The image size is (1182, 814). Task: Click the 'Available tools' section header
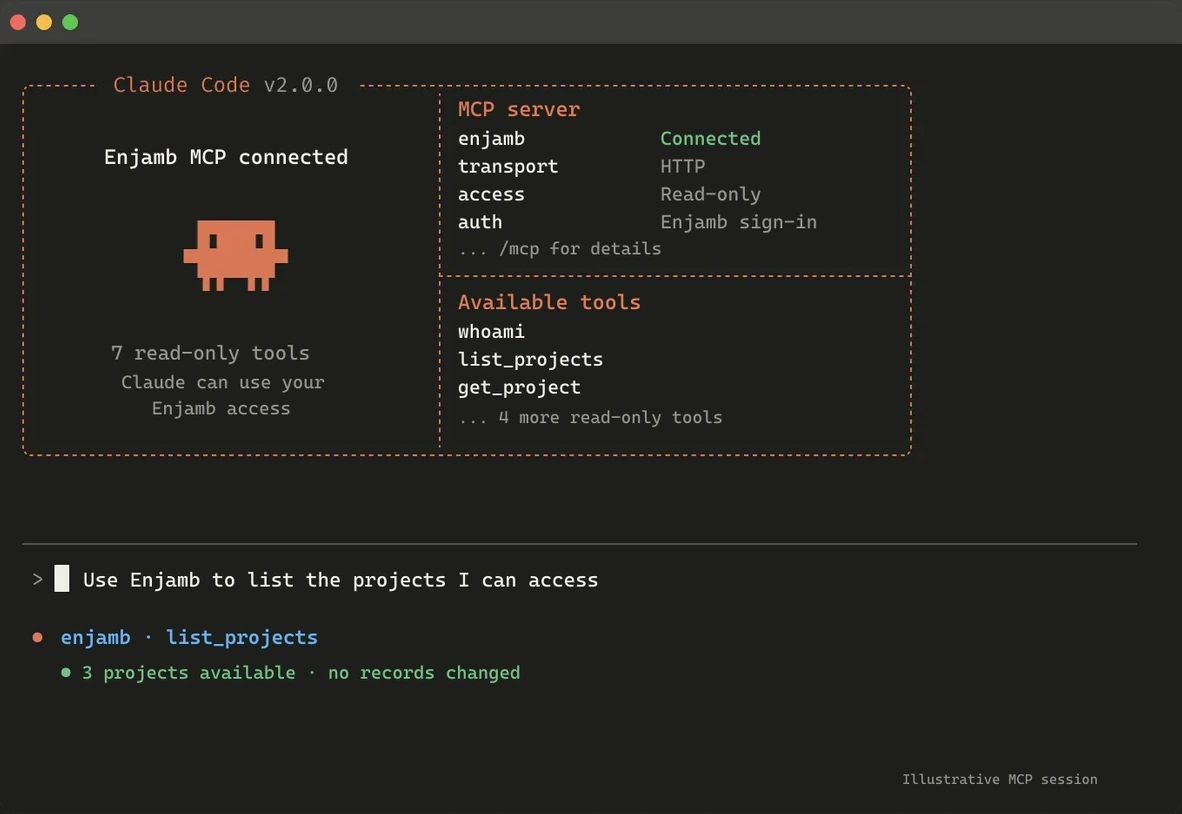(x=550, y=302)
